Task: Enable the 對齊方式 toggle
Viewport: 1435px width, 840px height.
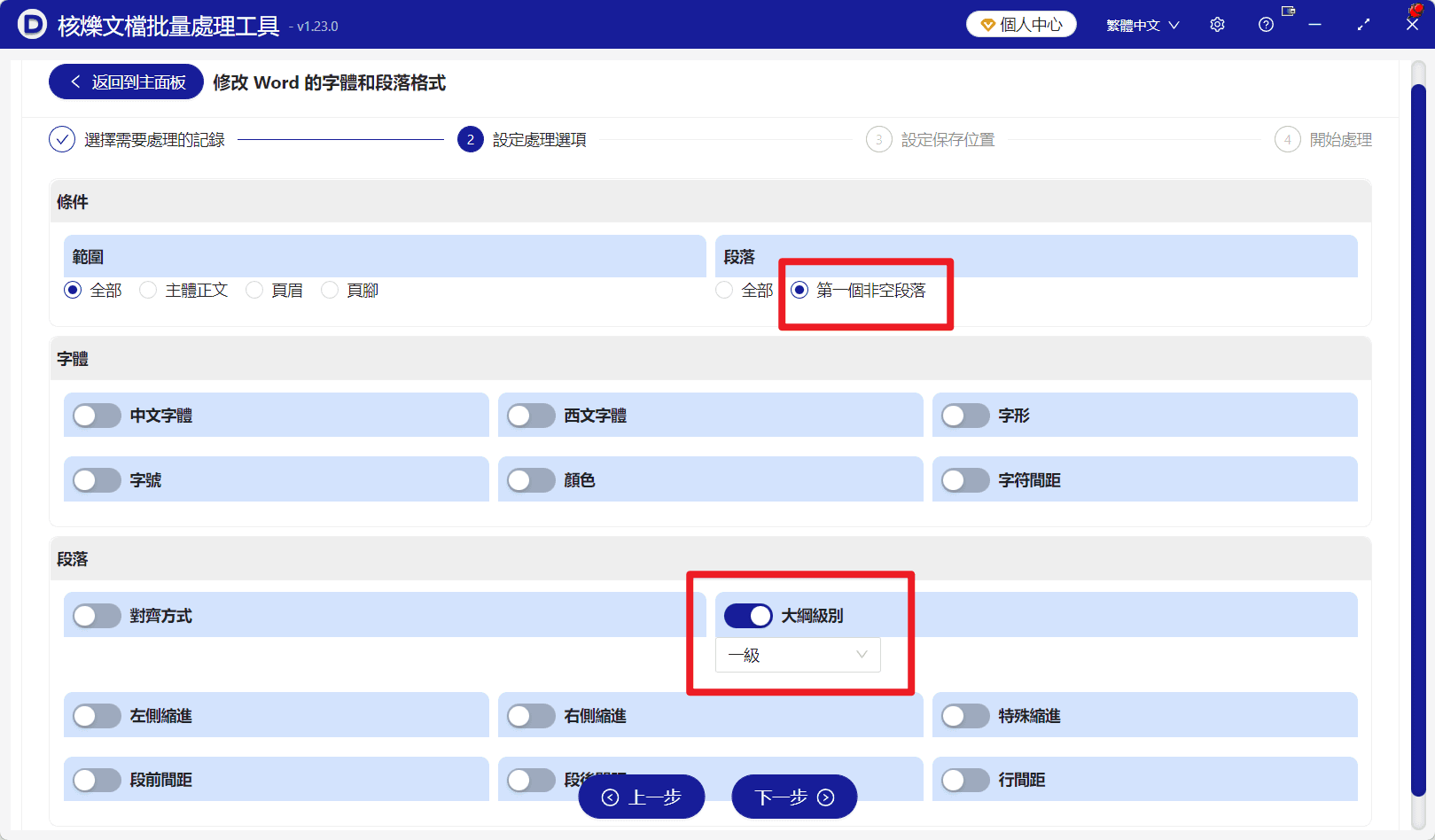Action: (97, 616)
